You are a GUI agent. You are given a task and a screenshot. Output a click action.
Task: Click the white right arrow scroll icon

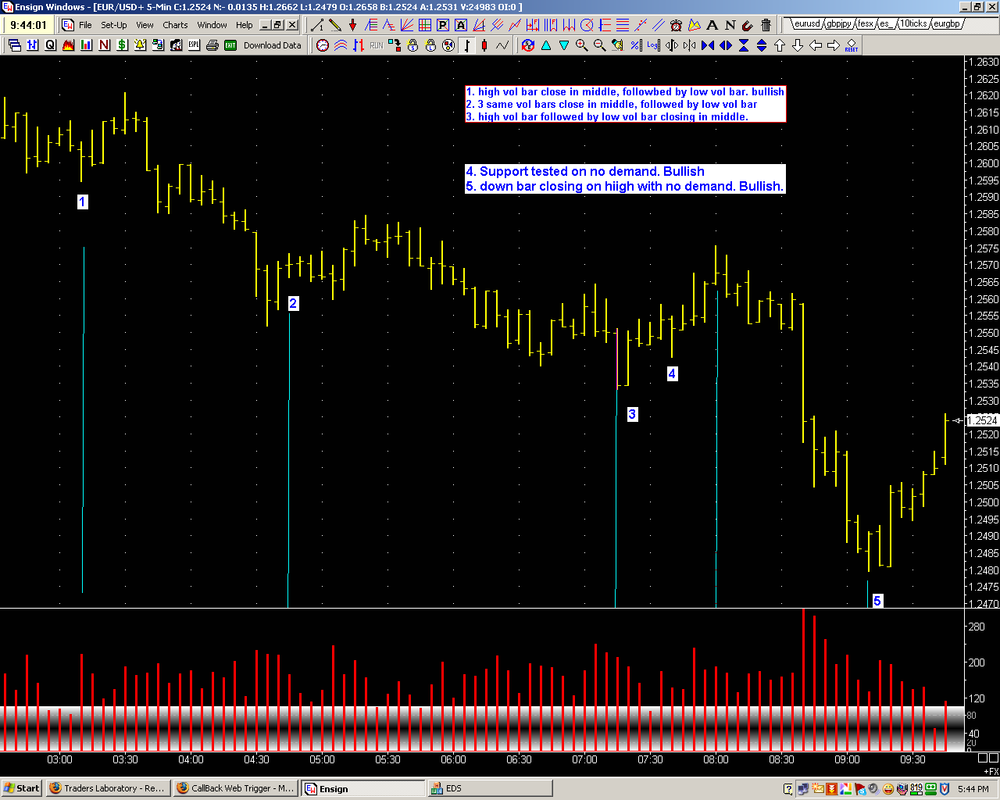(834, 45)
